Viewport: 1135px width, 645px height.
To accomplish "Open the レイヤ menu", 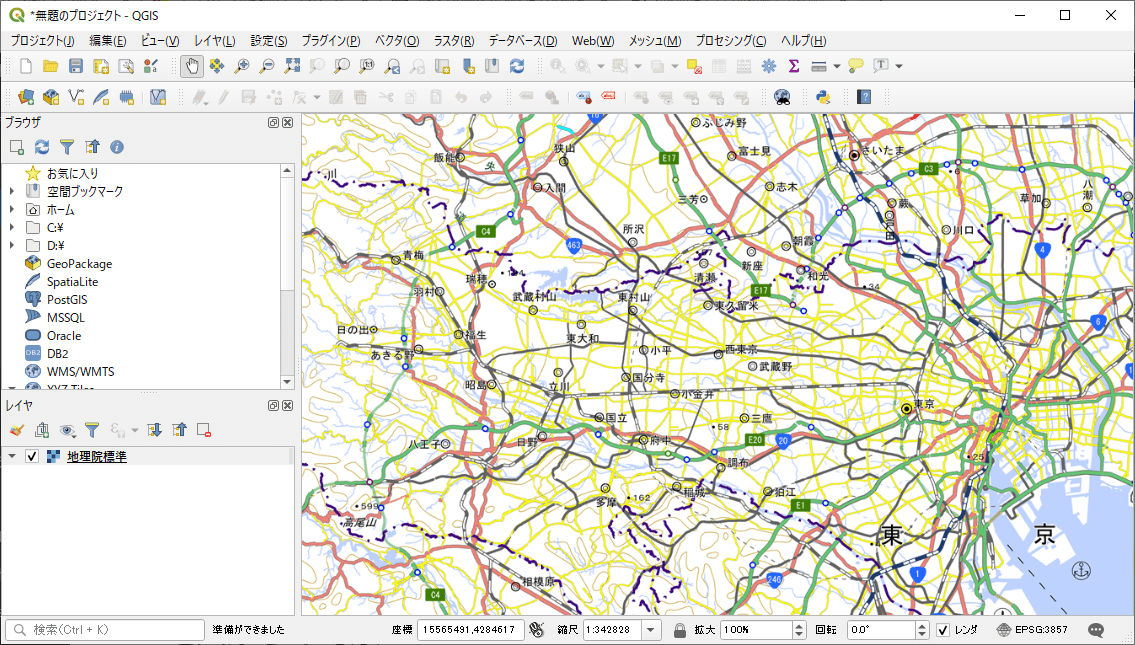I will tap(214, 41).
